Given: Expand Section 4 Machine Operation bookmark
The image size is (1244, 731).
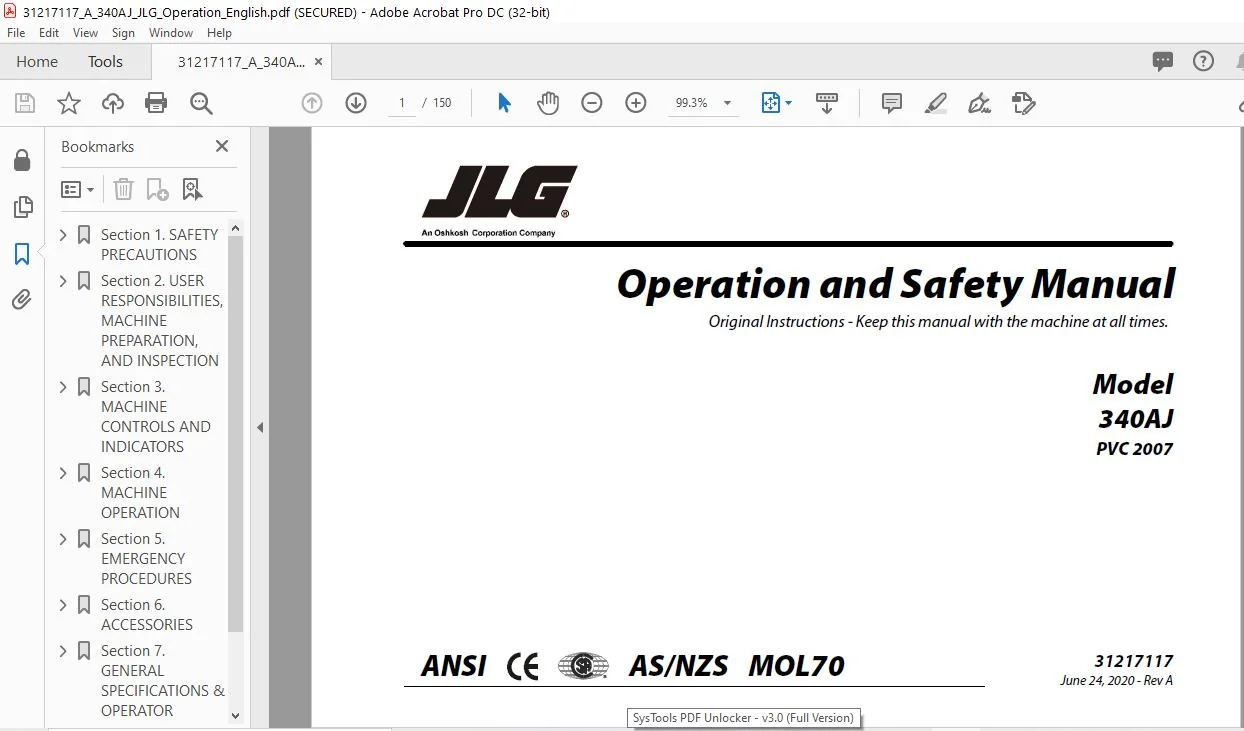Looking at the screenshot, I should [64, 473].
